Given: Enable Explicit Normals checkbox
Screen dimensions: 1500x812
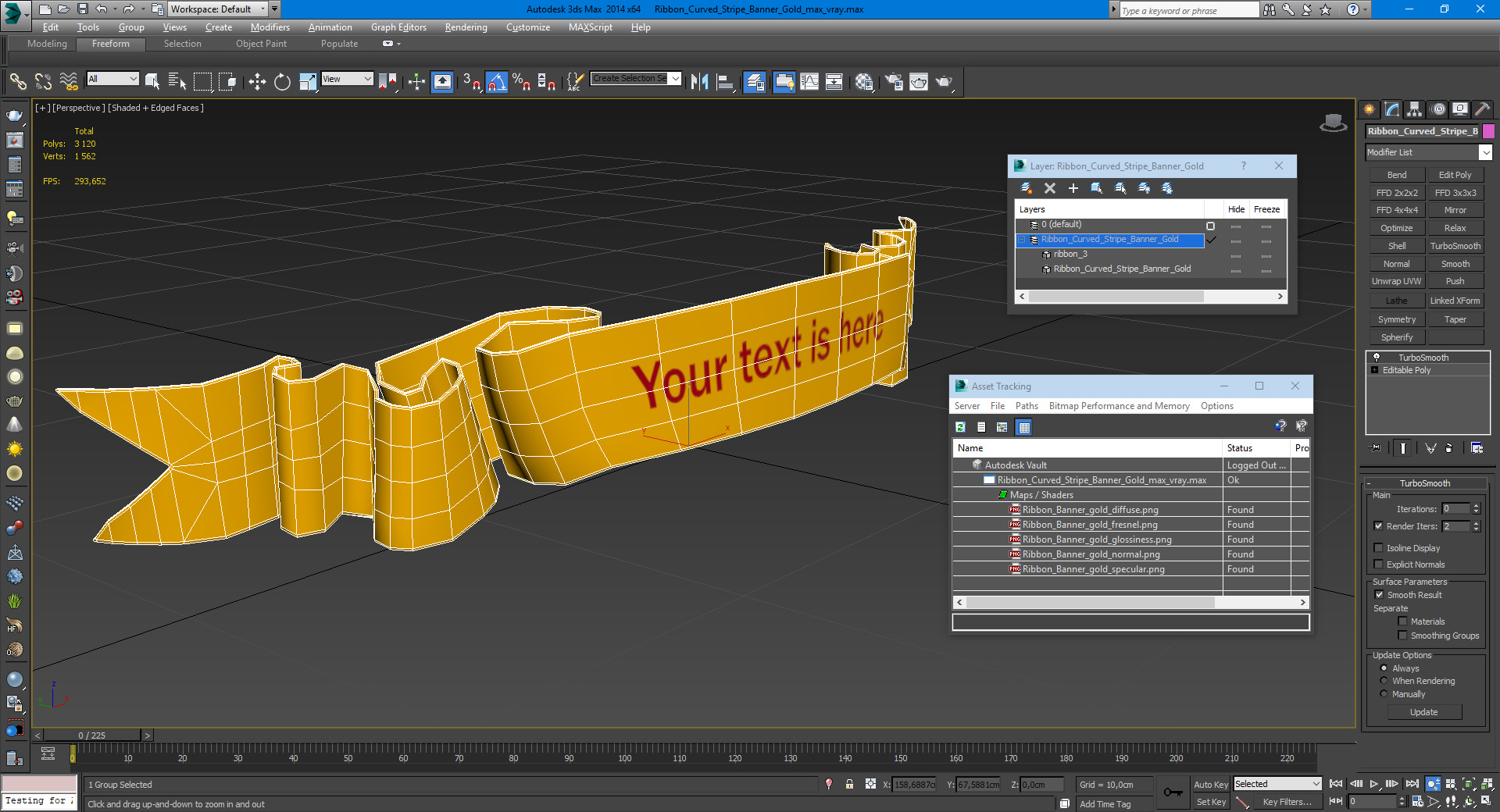Looking at the screenshot, I should (1379, 564).
